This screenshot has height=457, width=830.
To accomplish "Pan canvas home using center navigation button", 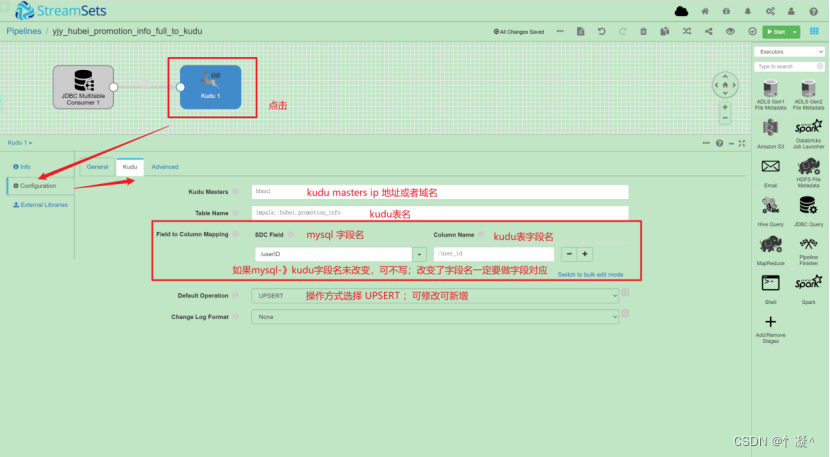I will click(725, 85).
